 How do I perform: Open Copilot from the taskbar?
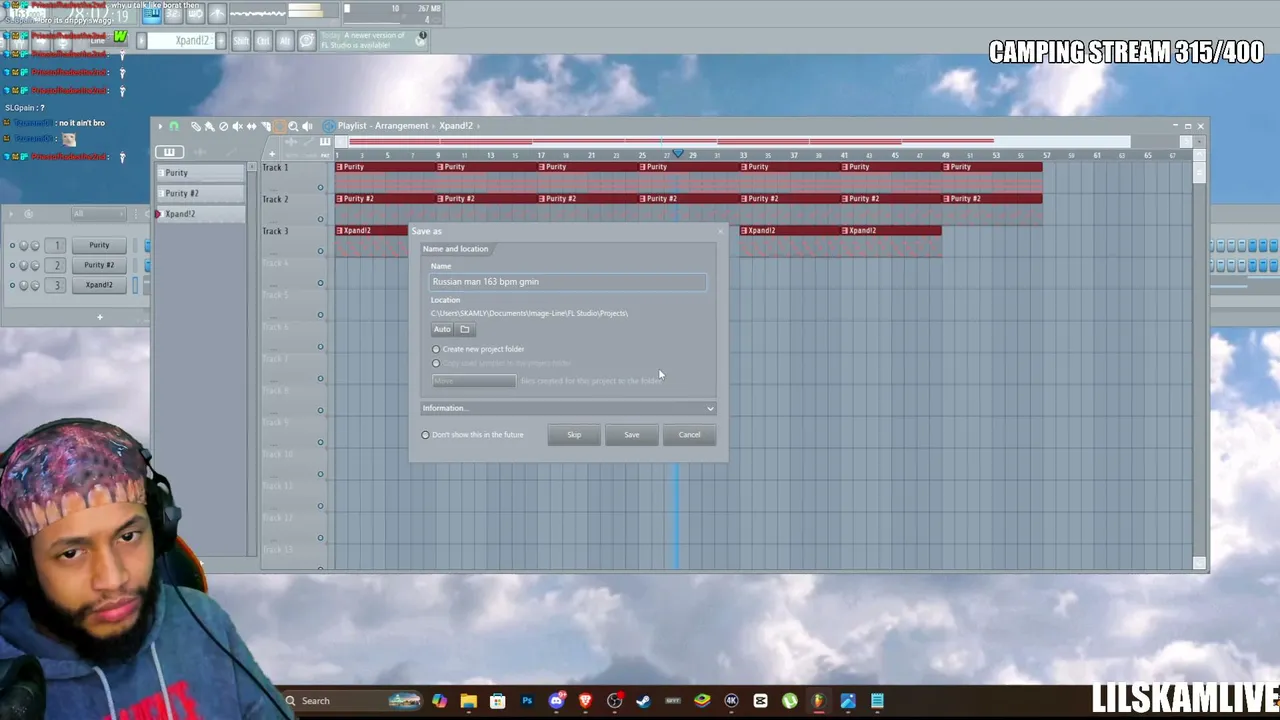pos(439,701)
